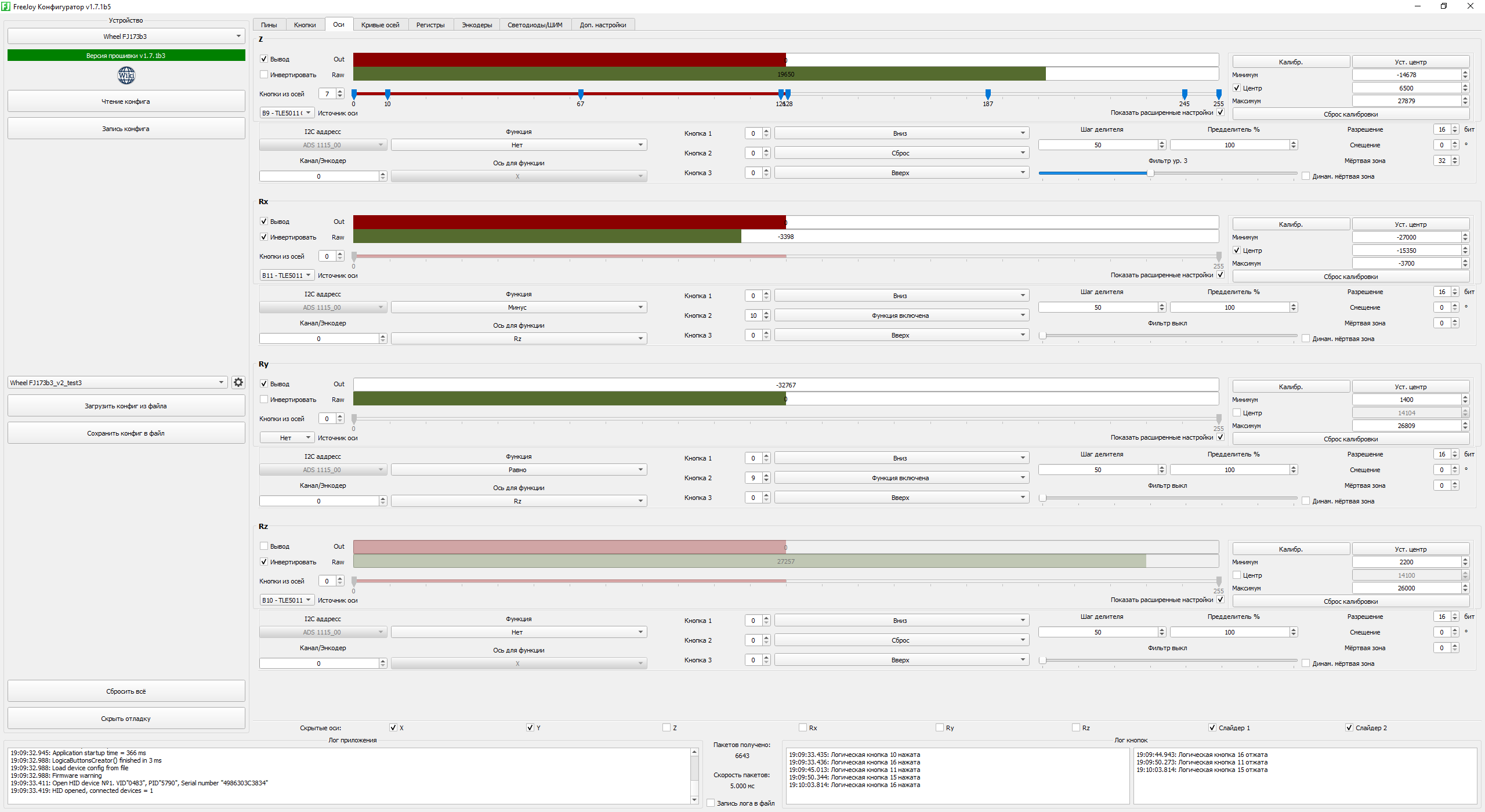Click the Z axis slider marker labeled 187

pyautogui.click(x=988, y=94)
